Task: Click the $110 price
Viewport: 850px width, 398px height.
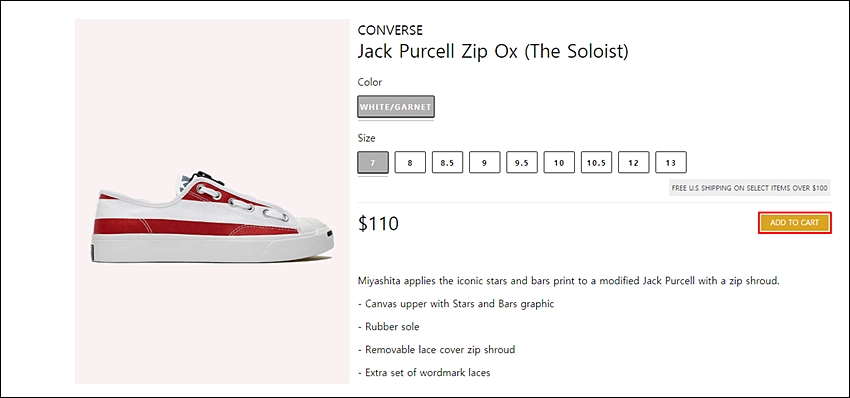Action: pyautogui.click(x=378, y=223)
